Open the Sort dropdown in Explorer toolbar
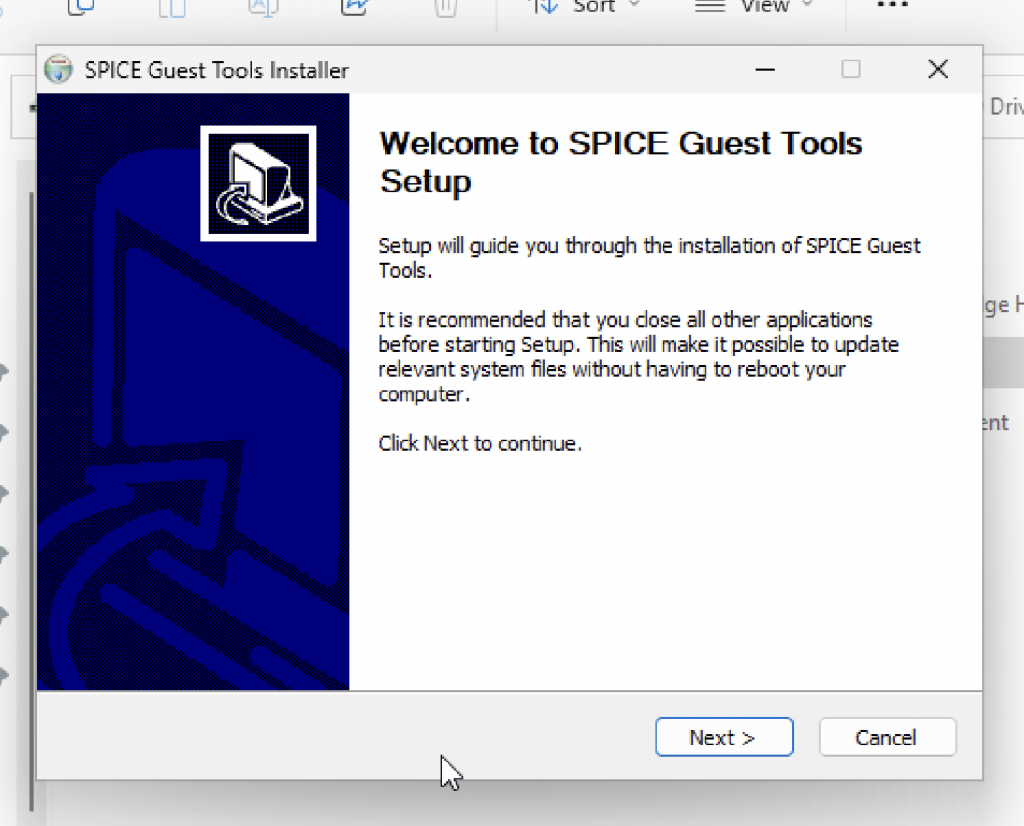This screenshot has width=1024, height=826. click(585, 6)
